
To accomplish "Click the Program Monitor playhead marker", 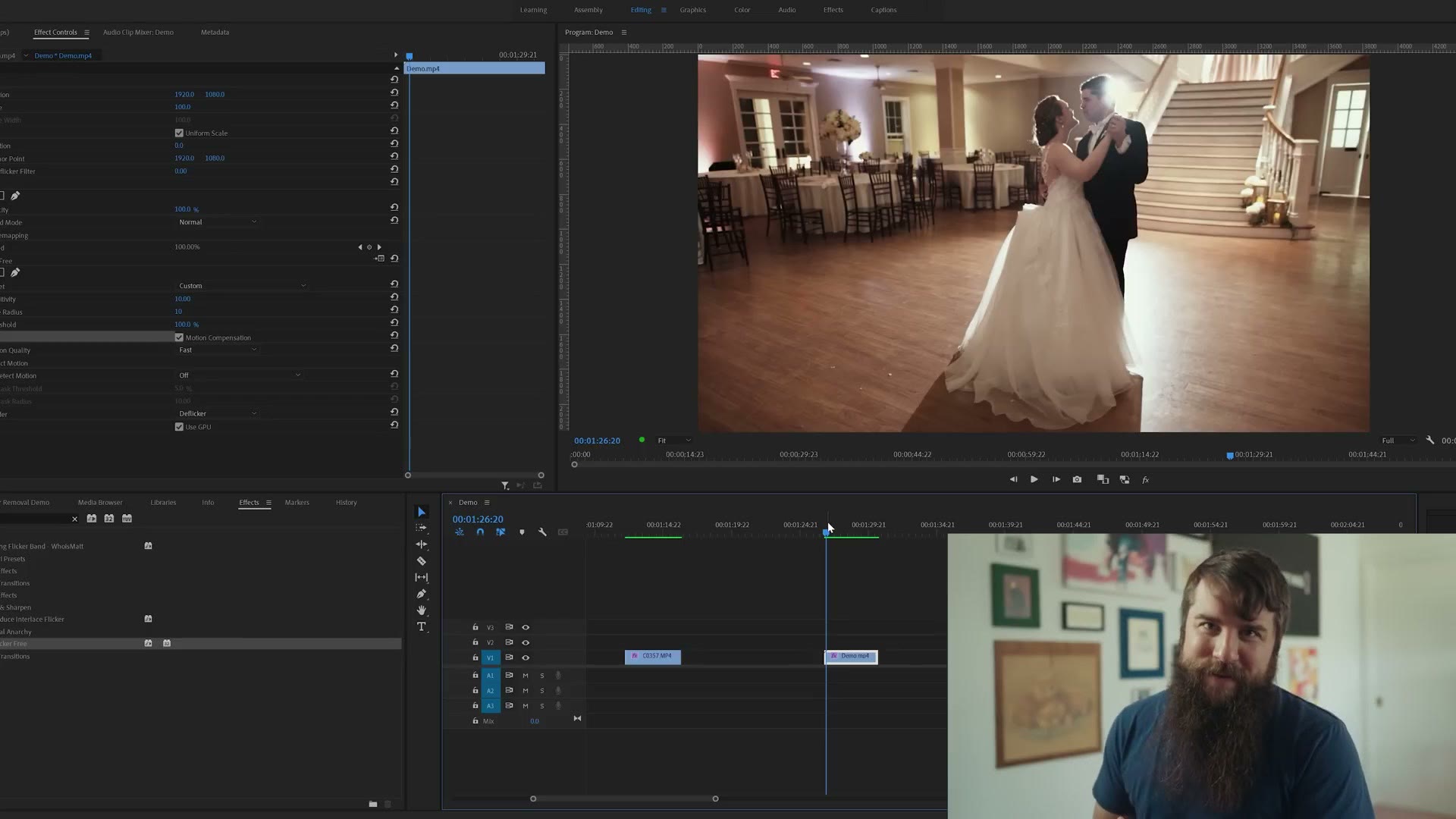I will point(1229,456).
